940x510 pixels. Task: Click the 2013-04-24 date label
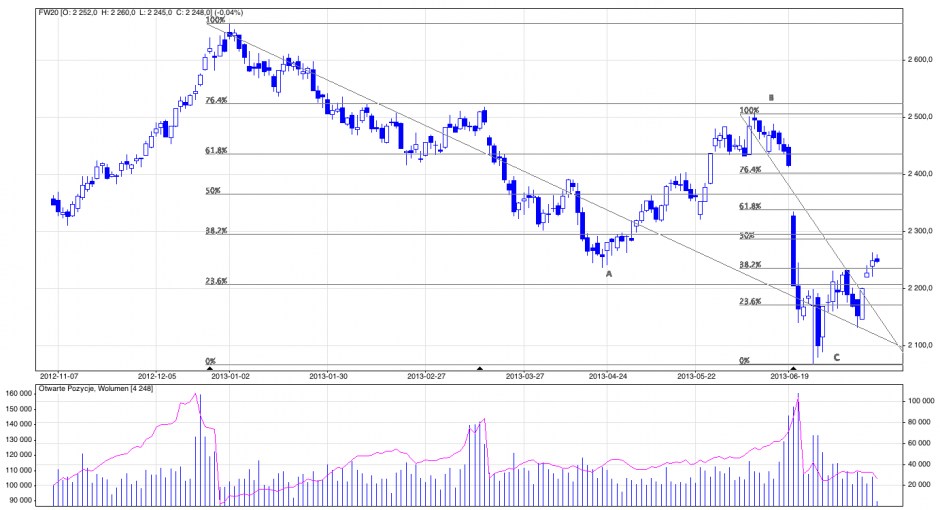608,377
